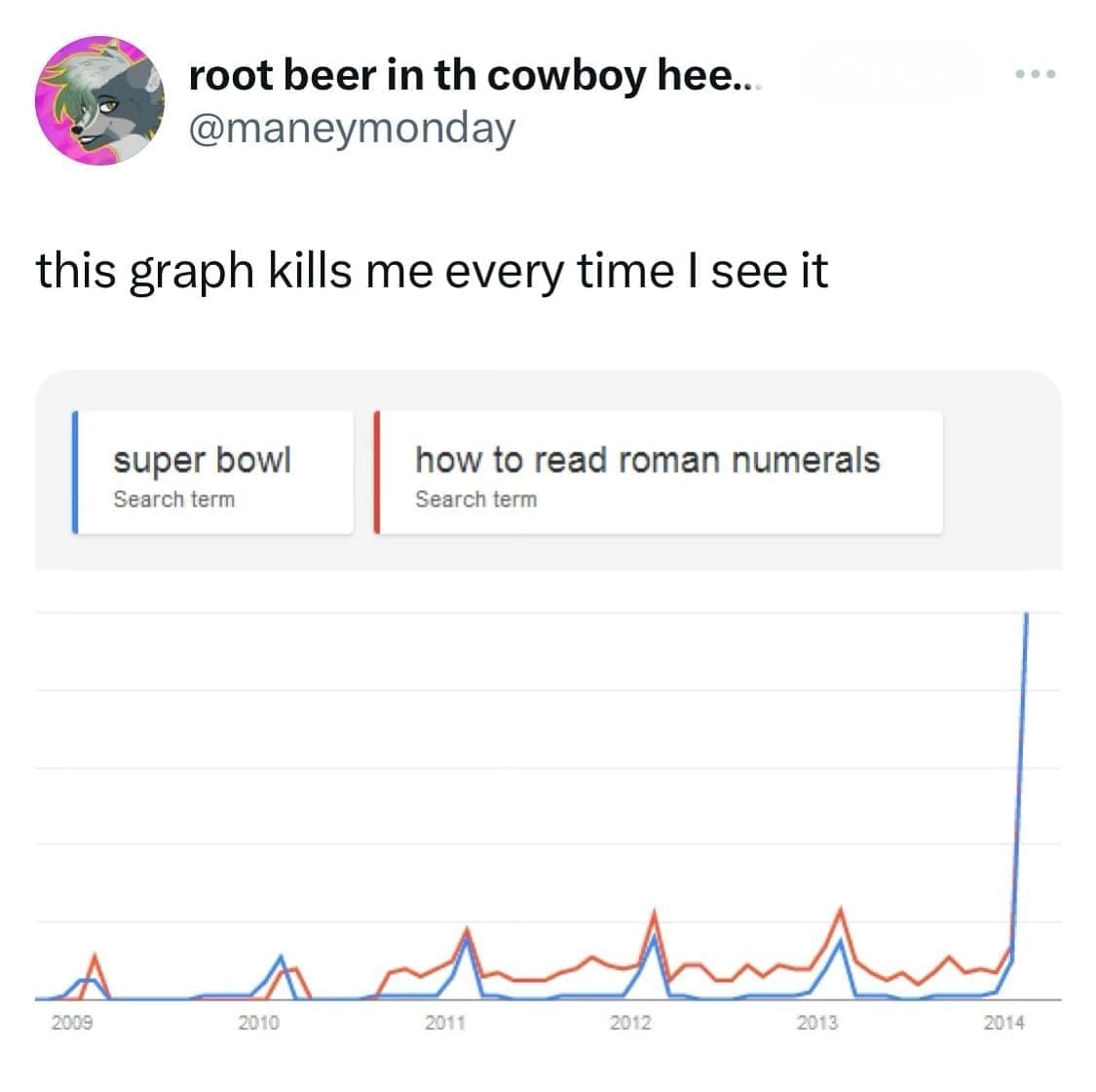Click the red color indicator bar on roman numerals card
This screenshot has width=1096, height=1092.
(x=376, y=472)
